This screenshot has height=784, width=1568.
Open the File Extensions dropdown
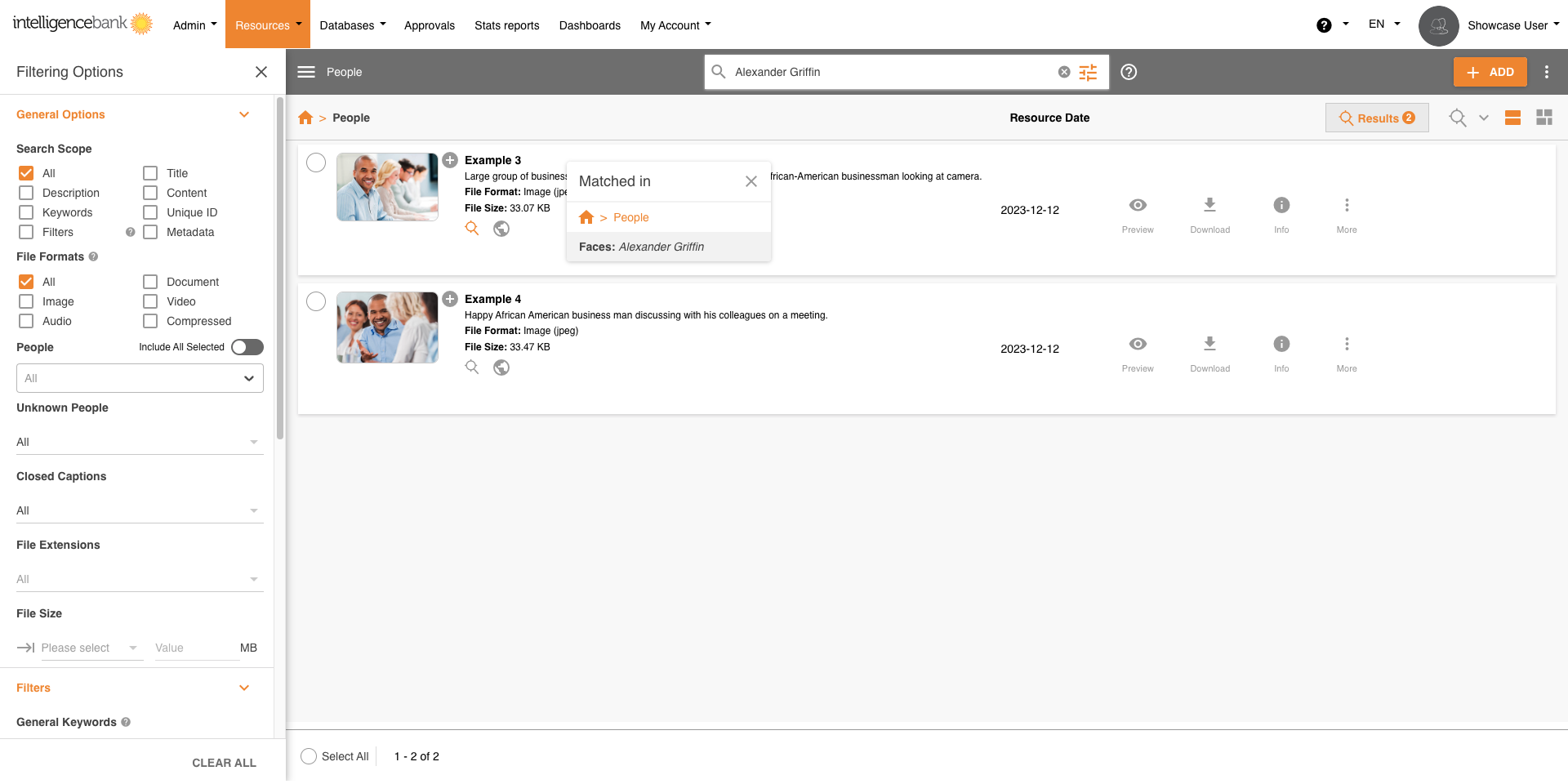coord(140,579)
